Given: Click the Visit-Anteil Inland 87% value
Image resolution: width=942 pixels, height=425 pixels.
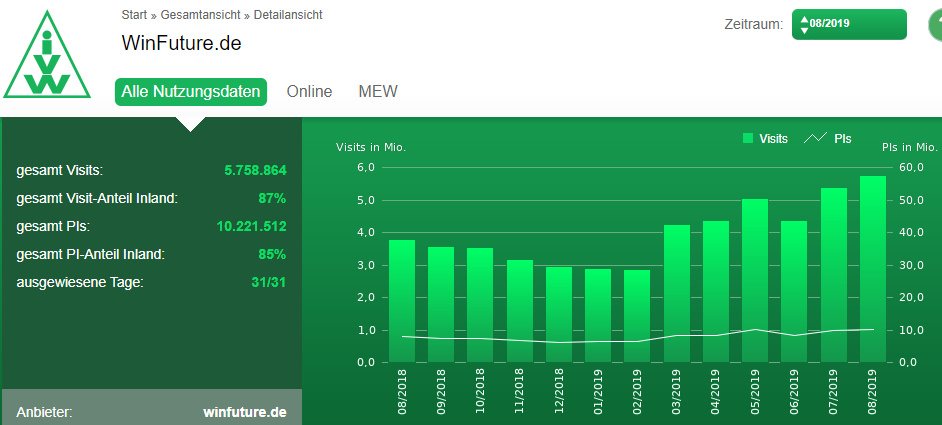Looking at the screenshot, I should (x=272, y=198).
